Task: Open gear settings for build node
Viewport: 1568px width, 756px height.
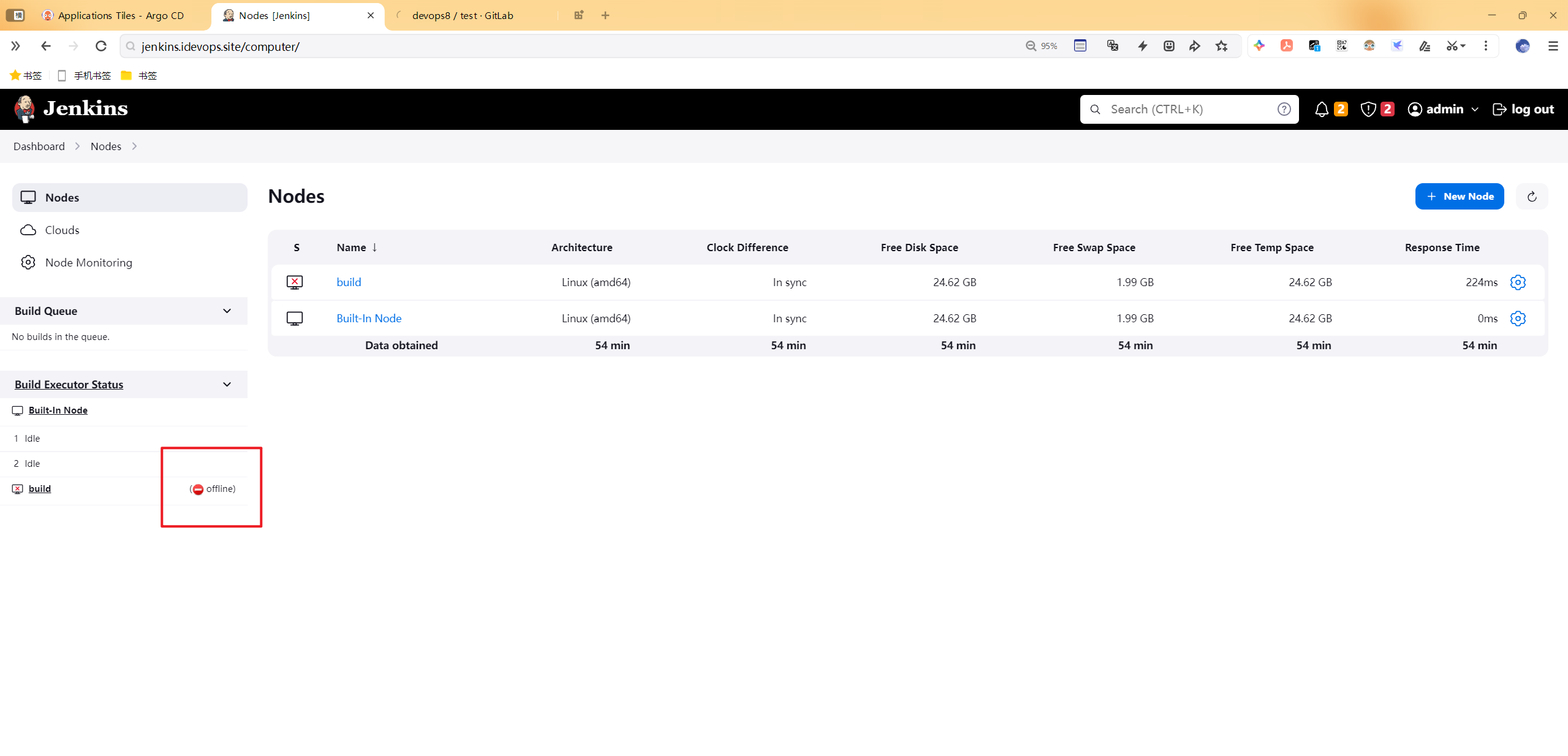Action: (x=1518, y=282)
